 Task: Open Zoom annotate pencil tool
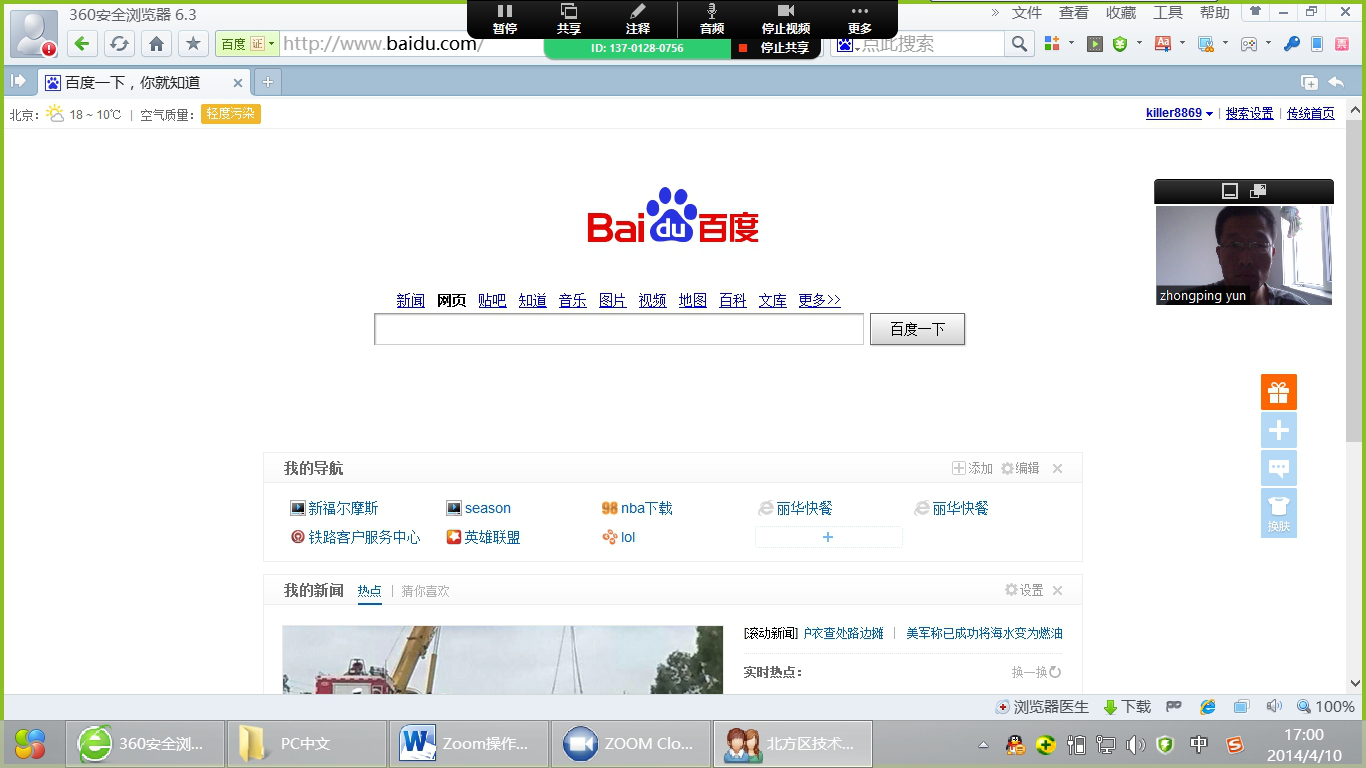pyautogui.click(x=637, y=19)
